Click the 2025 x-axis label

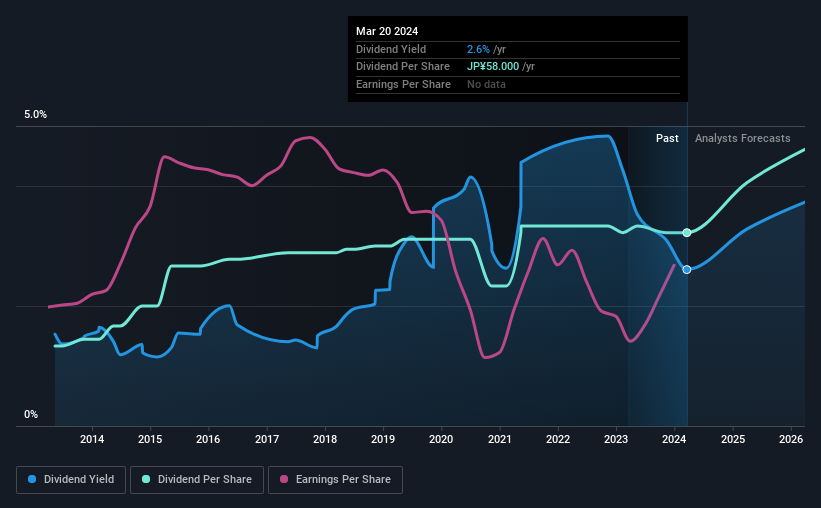(733, 439)
